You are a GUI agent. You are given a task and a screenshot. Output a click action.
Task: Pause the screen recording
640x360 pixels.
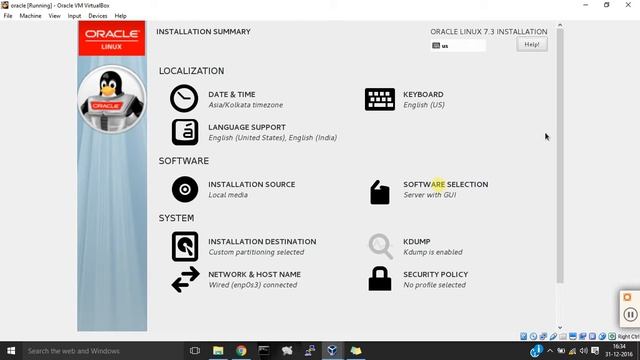(630, 314)
